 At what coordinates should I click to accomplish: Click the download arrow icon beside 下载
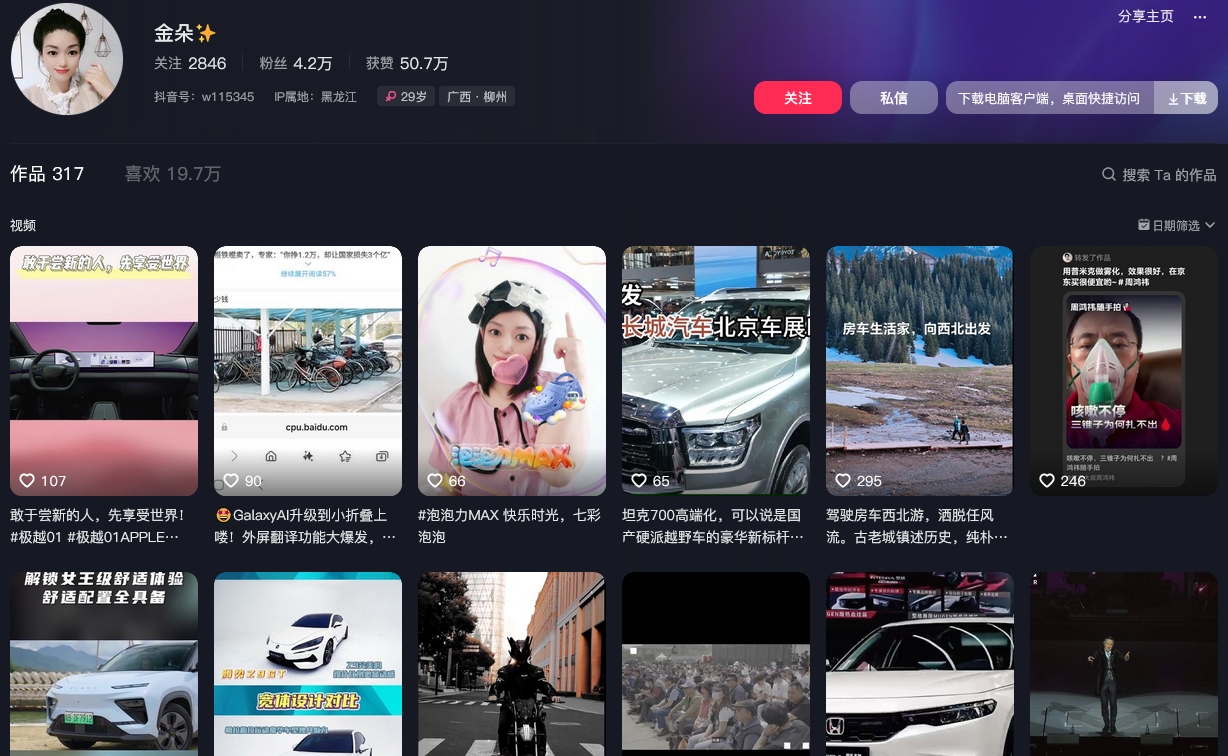pyautogui.click(x=1173, y=99)
